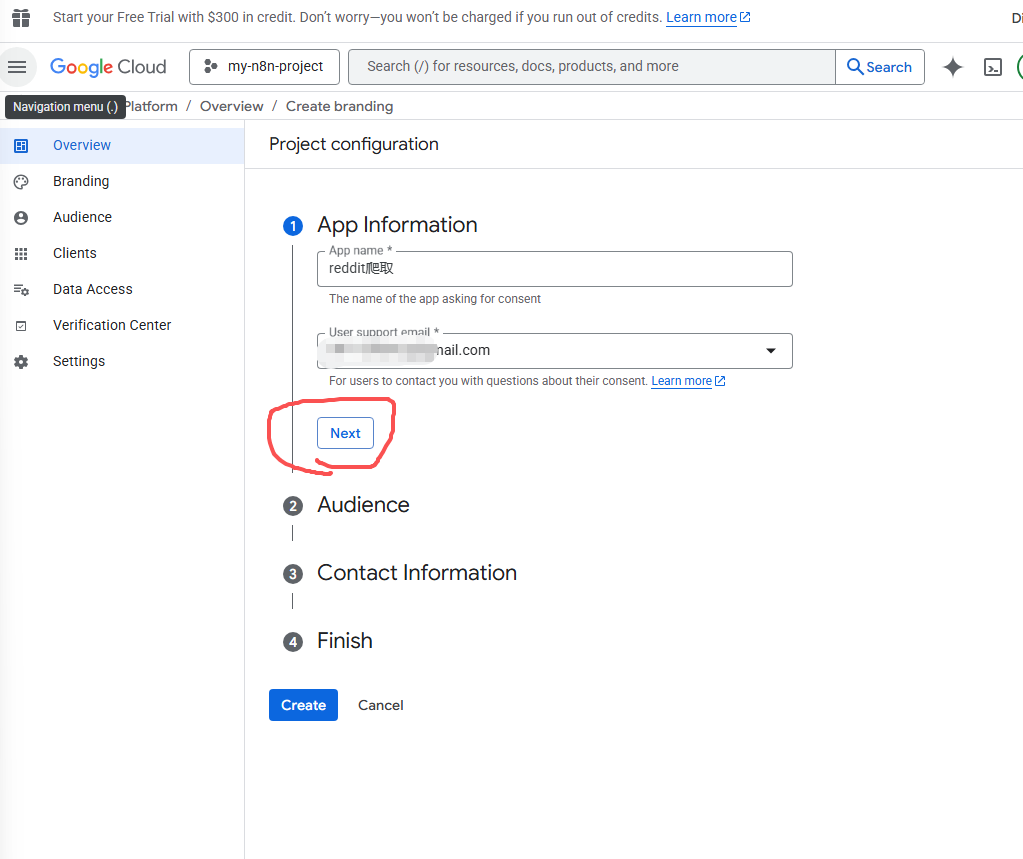Open the Clients sidebar item
The width and height of the screenshot is (1023, 859).
click(75, 253)
